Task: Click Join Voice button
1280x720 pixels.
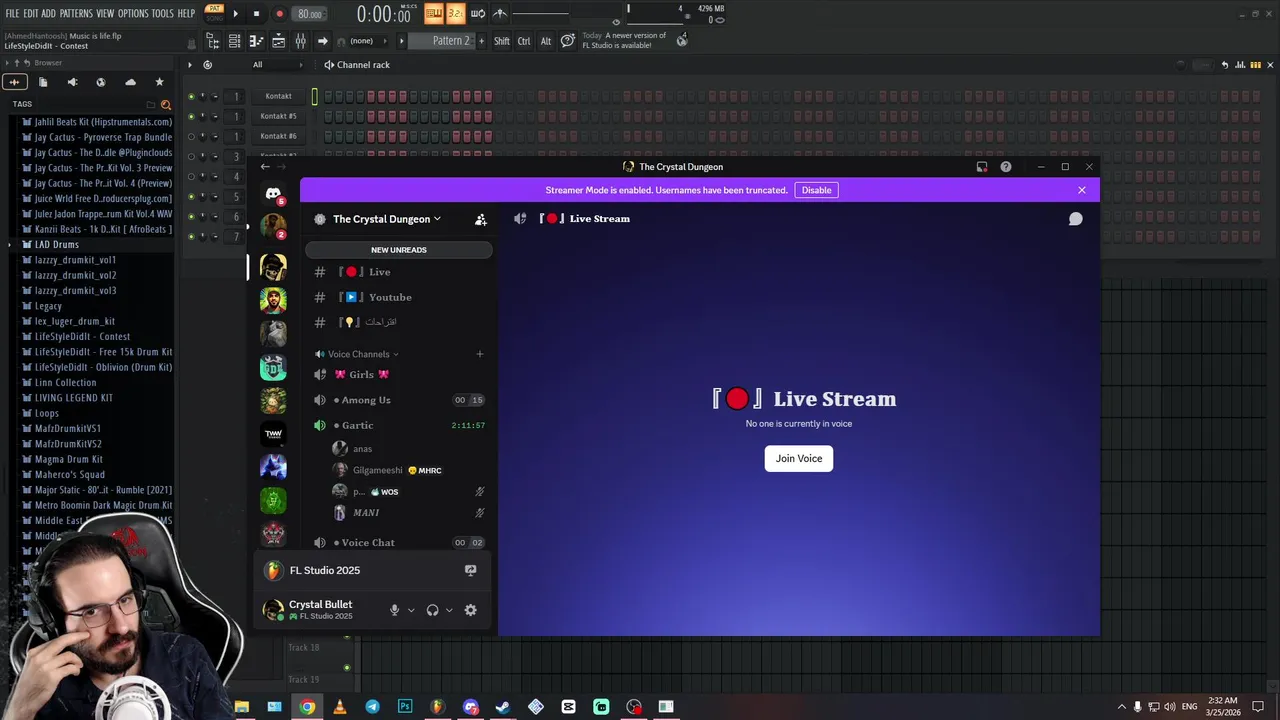Action: click(x=799, y=458)
